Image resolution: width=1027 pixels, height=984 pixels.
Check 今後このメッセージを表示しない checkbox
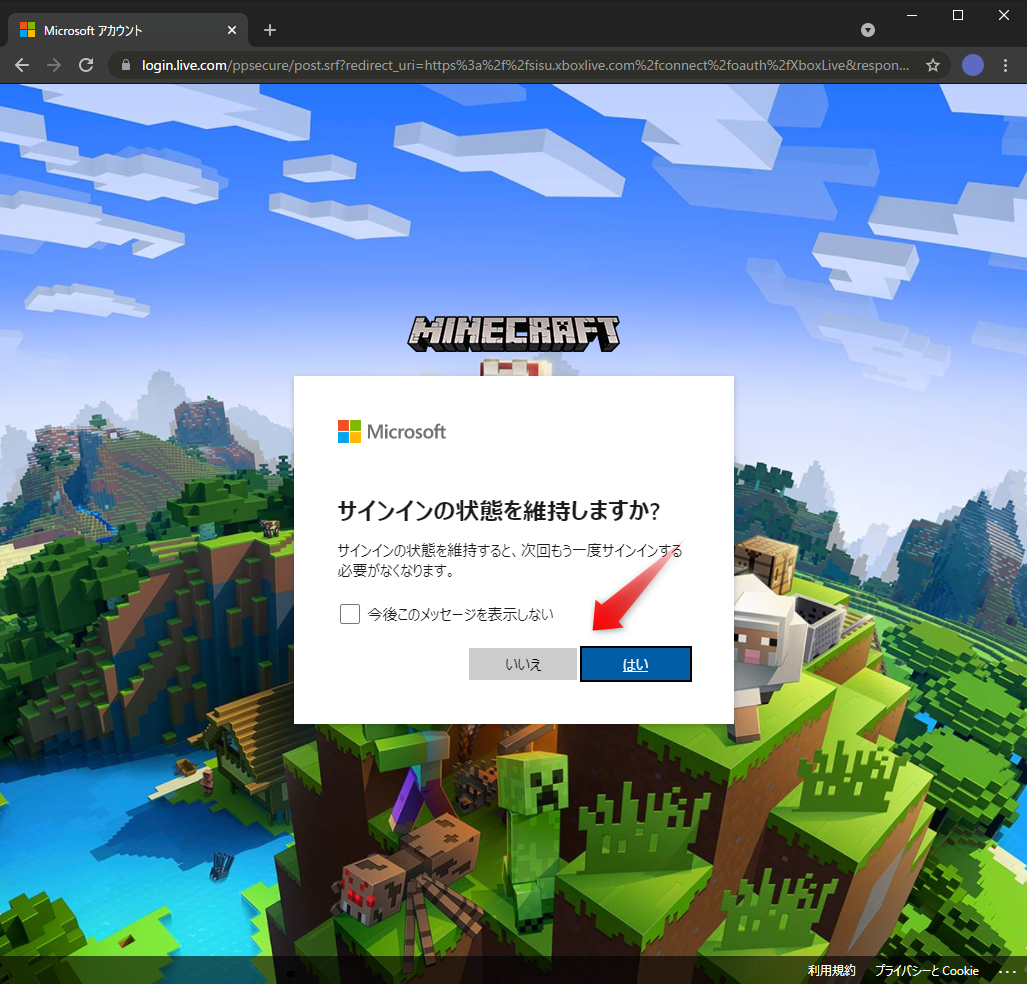tap(349, 614)
